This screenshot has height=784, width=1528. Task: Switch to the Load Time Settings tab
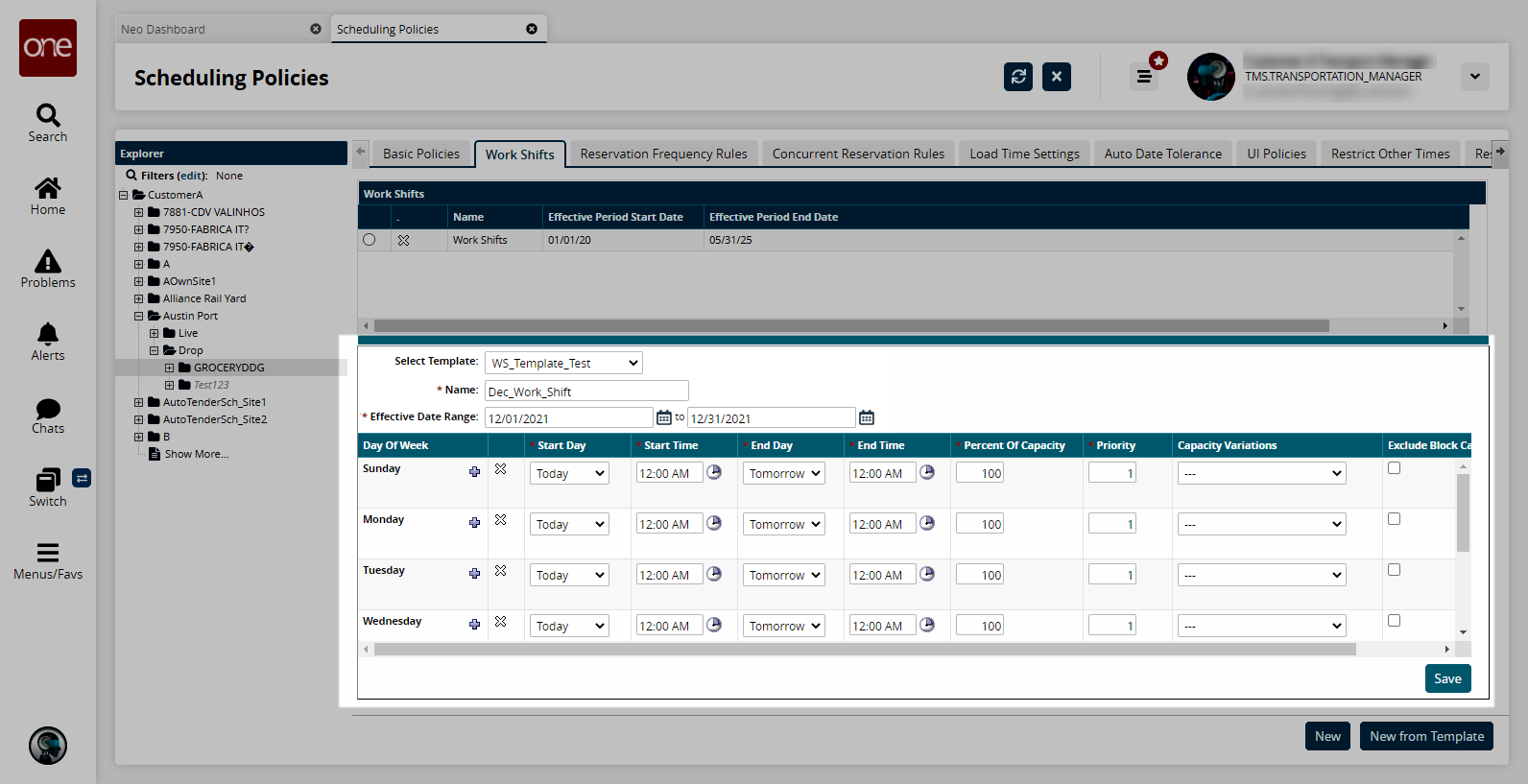(1024, 154)
